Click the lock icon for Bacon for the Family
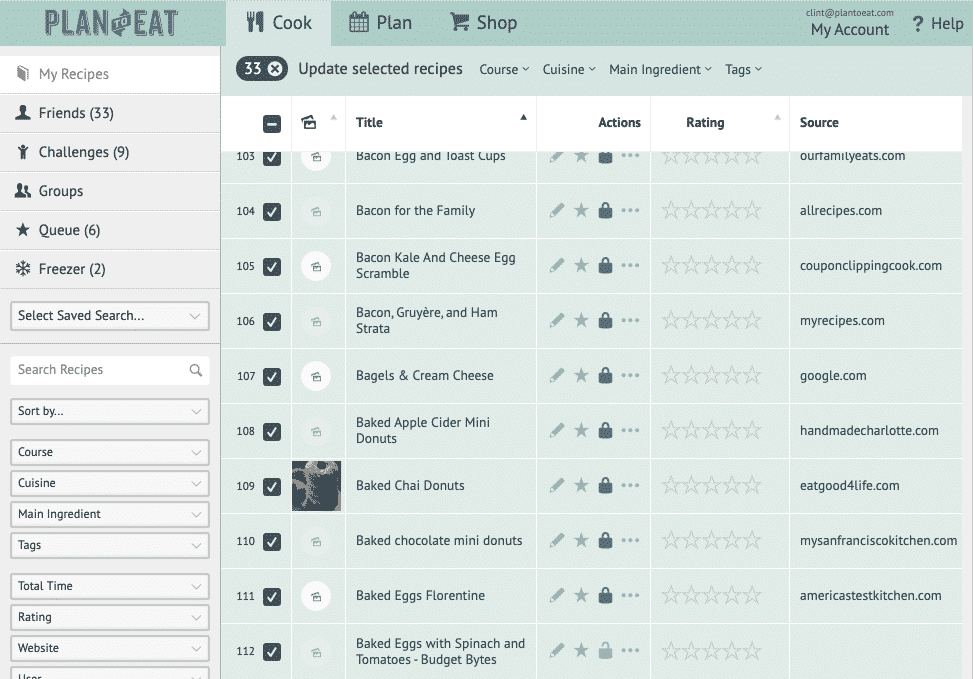 [x=605, y=211]
